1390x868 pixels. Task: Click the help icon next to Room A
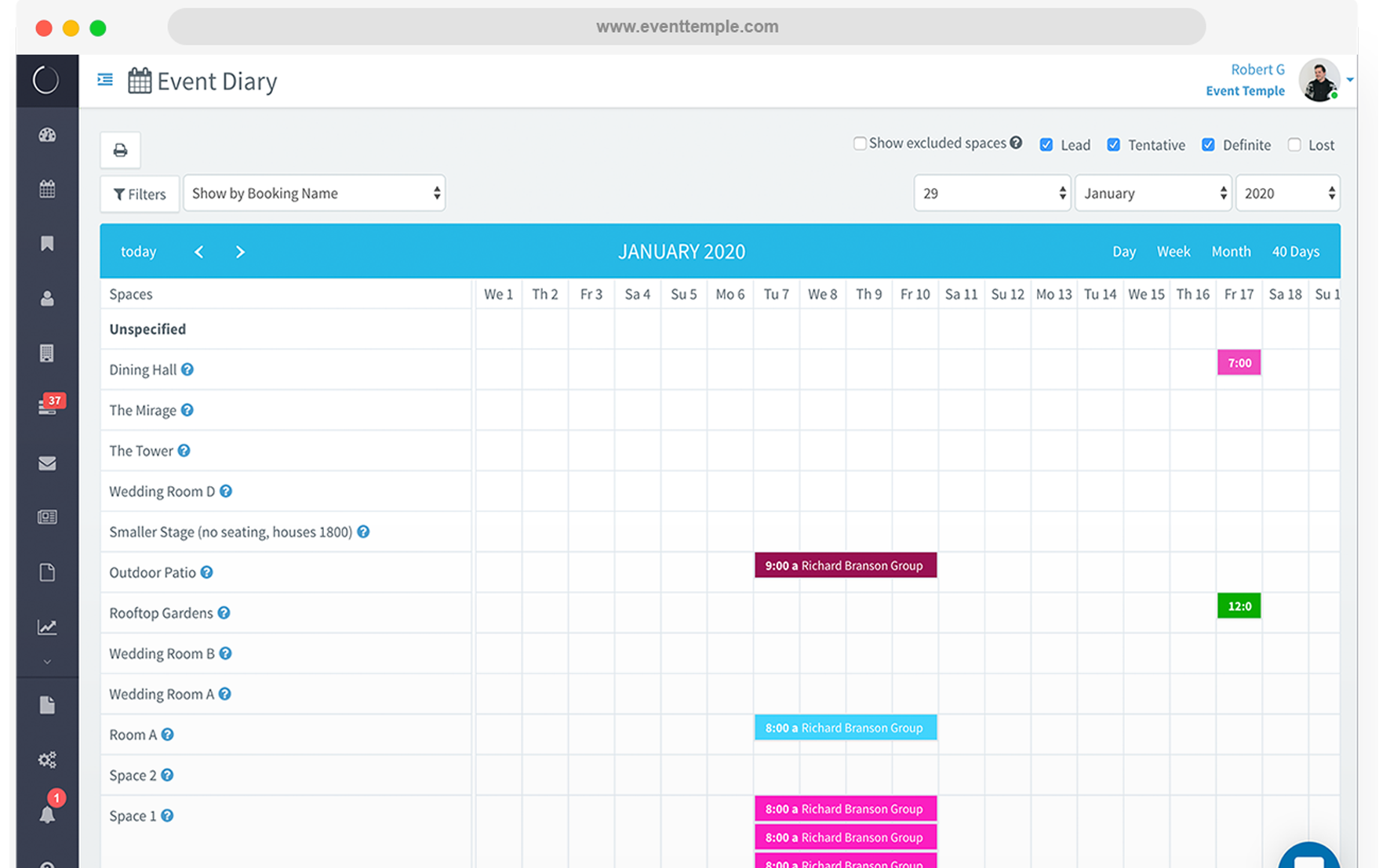click(167, 735)
